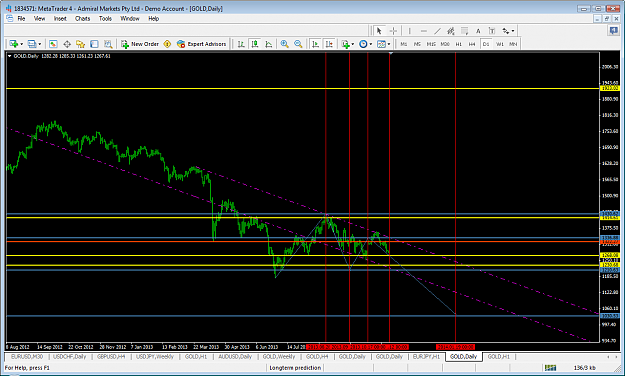The image size is (625, 376).
Task: Open the File menu
Action: pos(21,18)
